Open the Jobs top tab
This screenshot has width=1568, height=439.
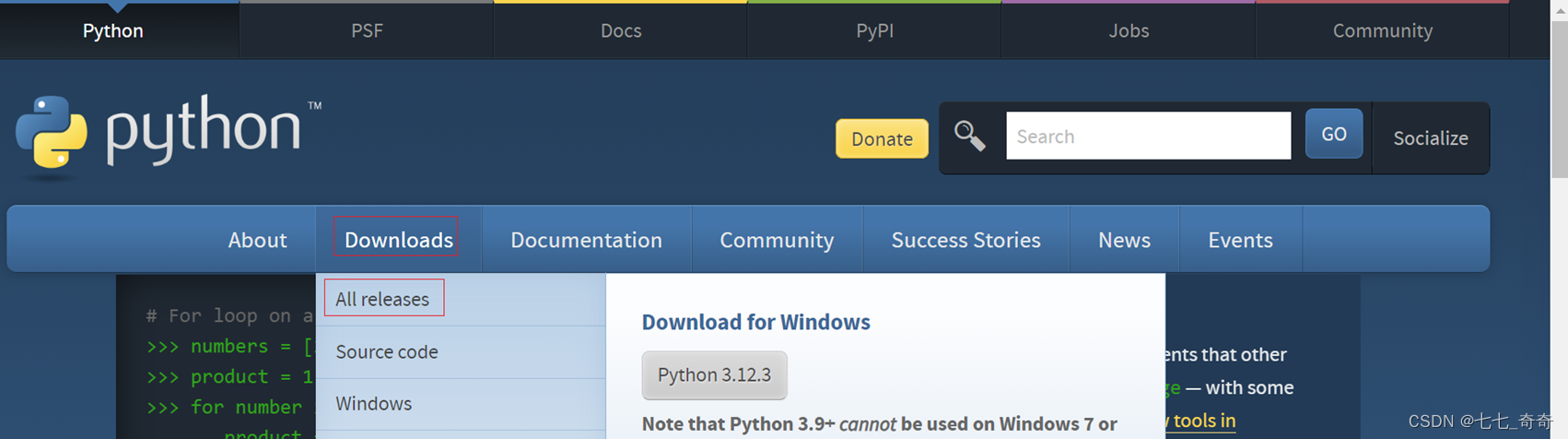pyautogui.click(x=1129, y=30)
